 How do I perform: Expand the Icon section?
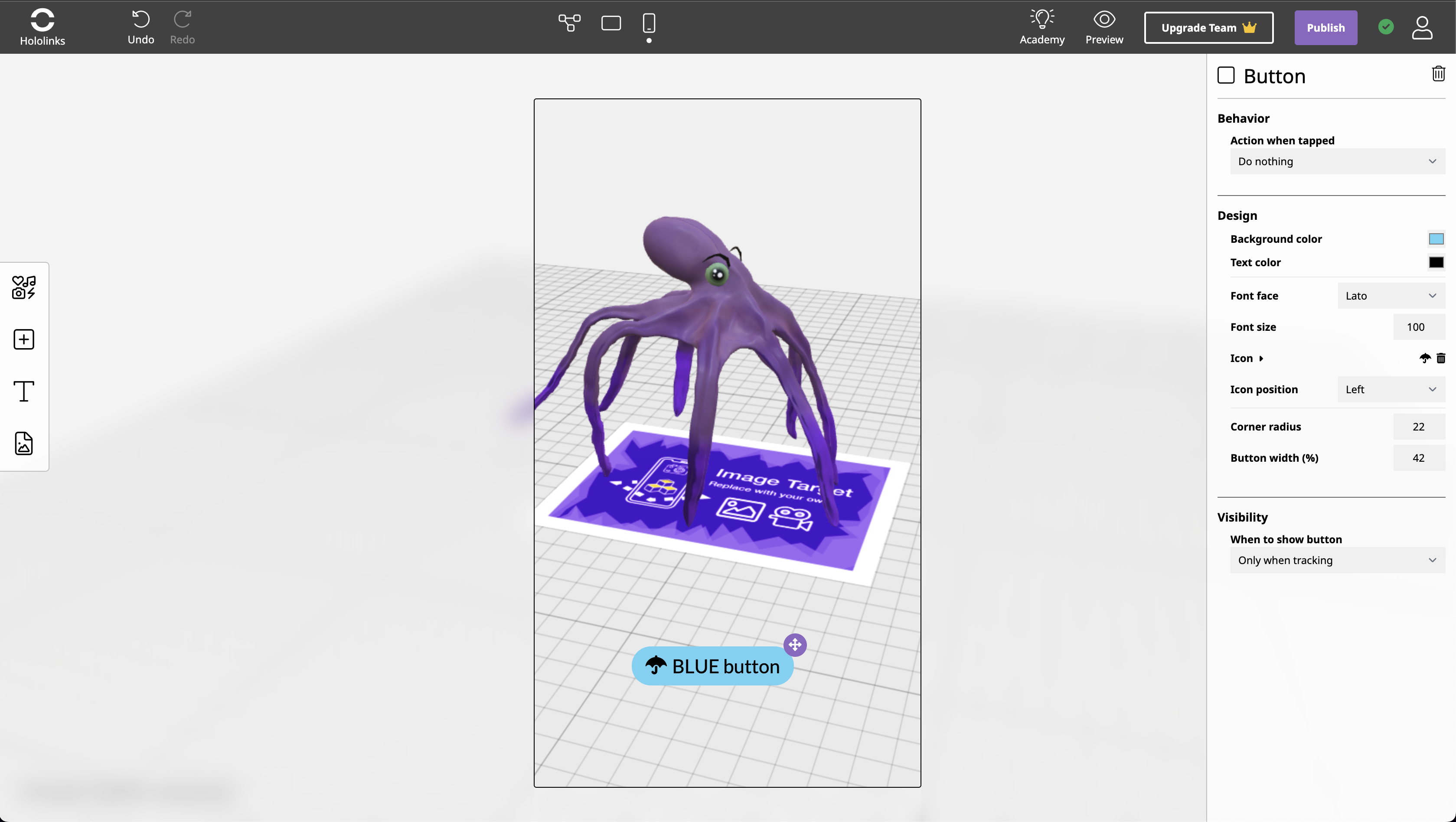(1246, 359)
